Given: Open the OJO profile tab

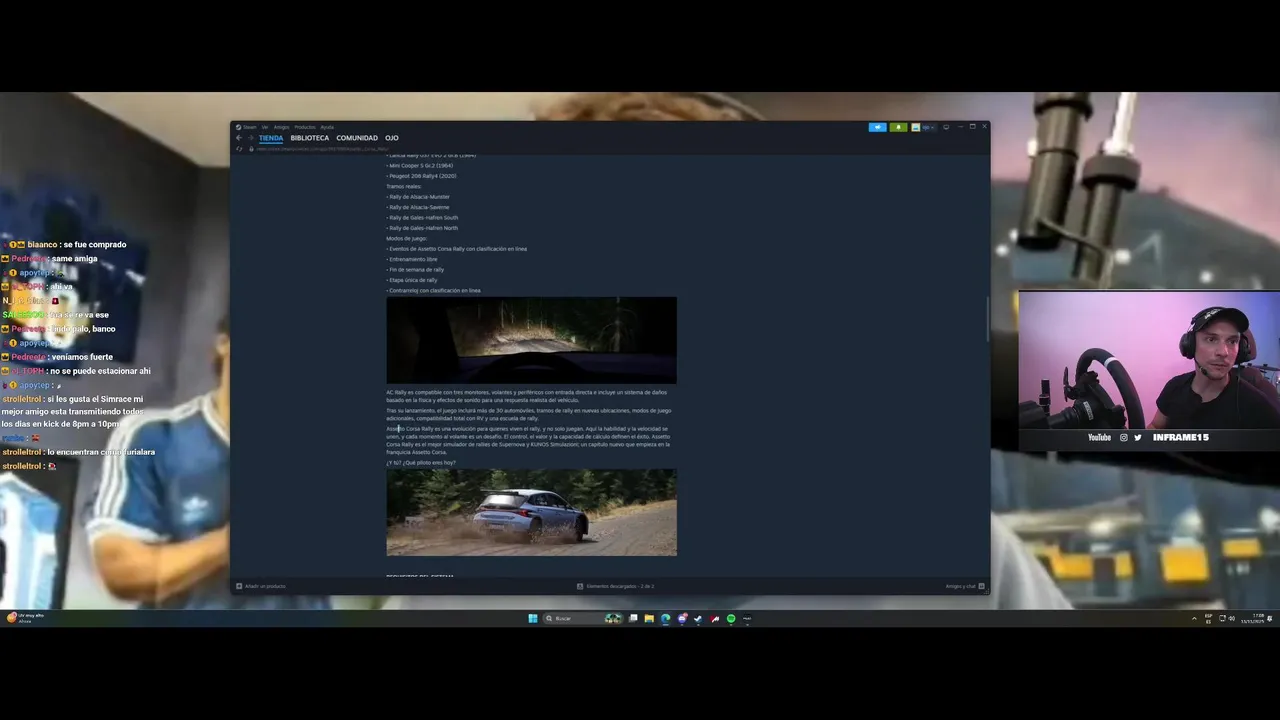Looking at the screenshot, I should point(392,138).
